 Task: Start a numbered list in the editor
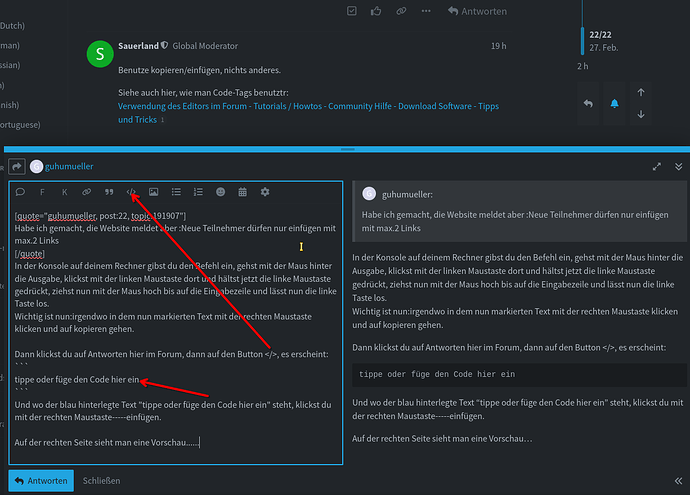pos(197,191)
